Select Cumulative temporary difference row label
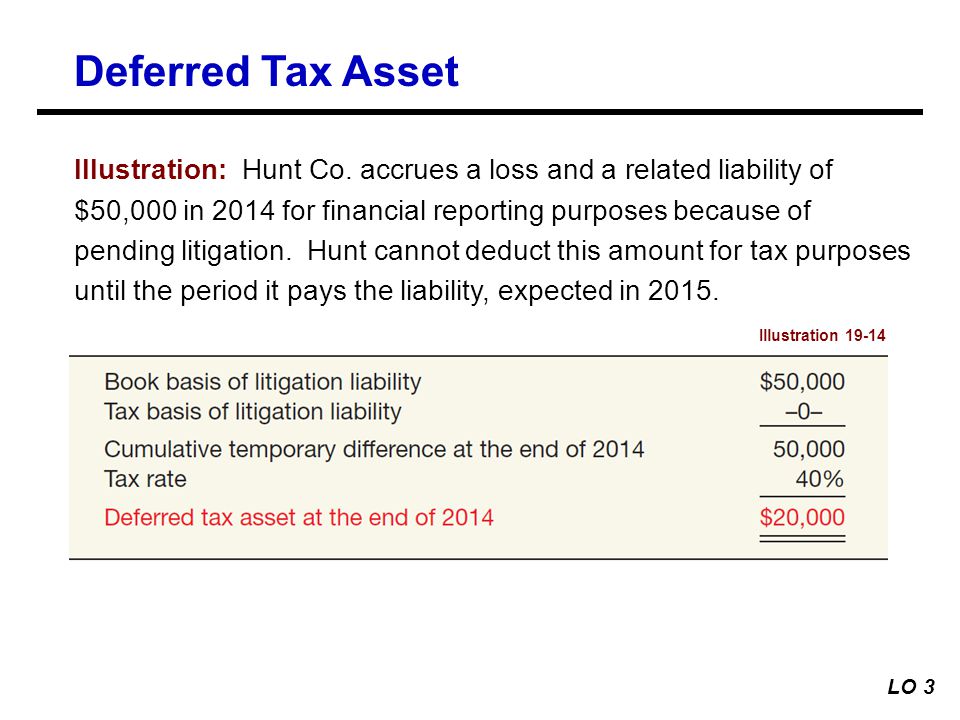Image resolution: width=960 pixels, height=720 pixels. tap(374, 449)
